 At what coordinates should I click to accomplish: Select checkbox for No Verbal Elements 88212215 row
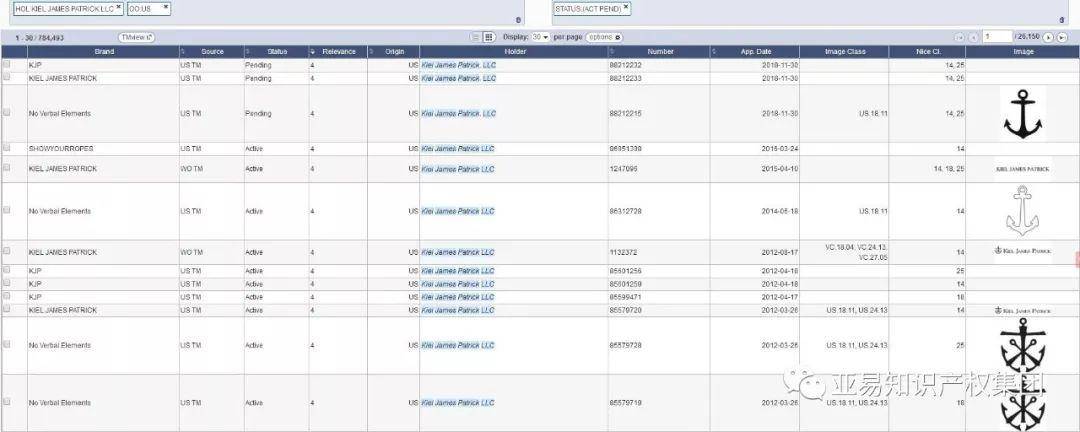pyautogui.click(x=7, y=112)
